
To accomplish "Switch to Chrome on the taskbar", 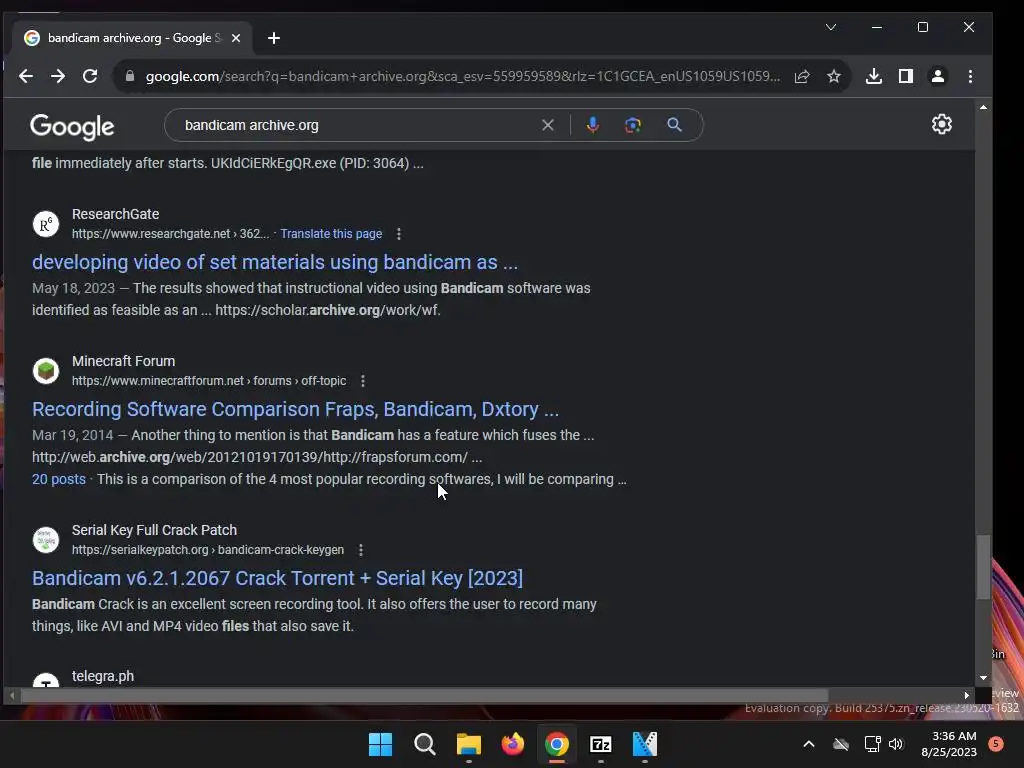I will tap(556, 744).
